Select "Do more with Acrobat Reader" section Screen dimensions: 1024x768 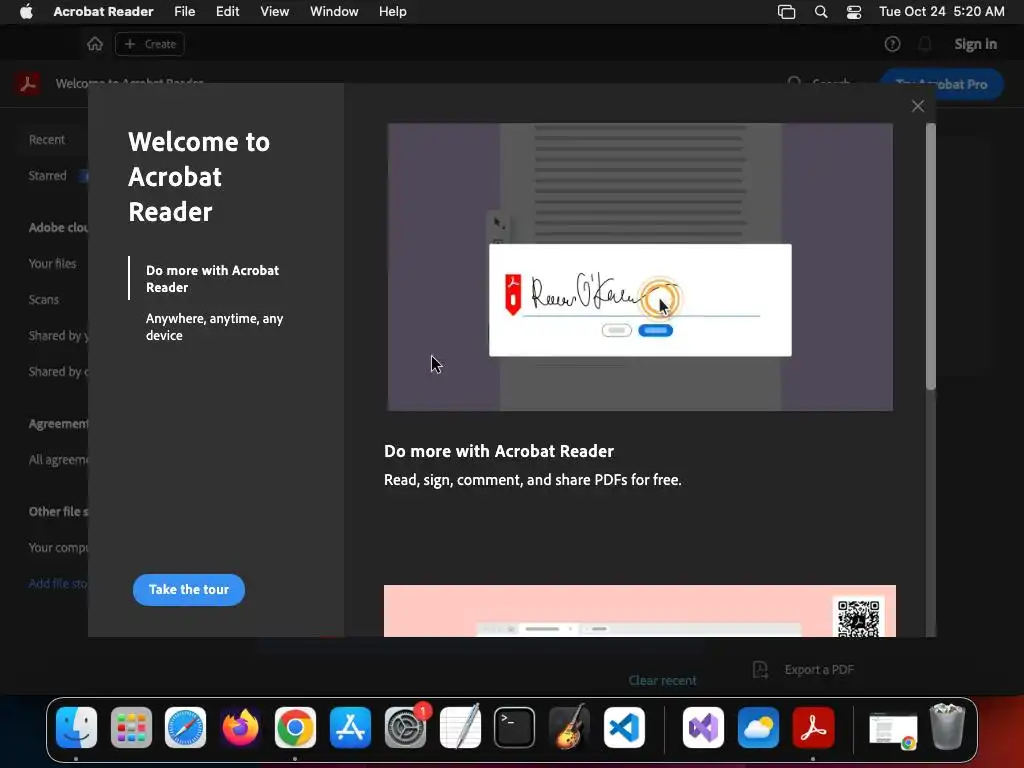point(212,278)
